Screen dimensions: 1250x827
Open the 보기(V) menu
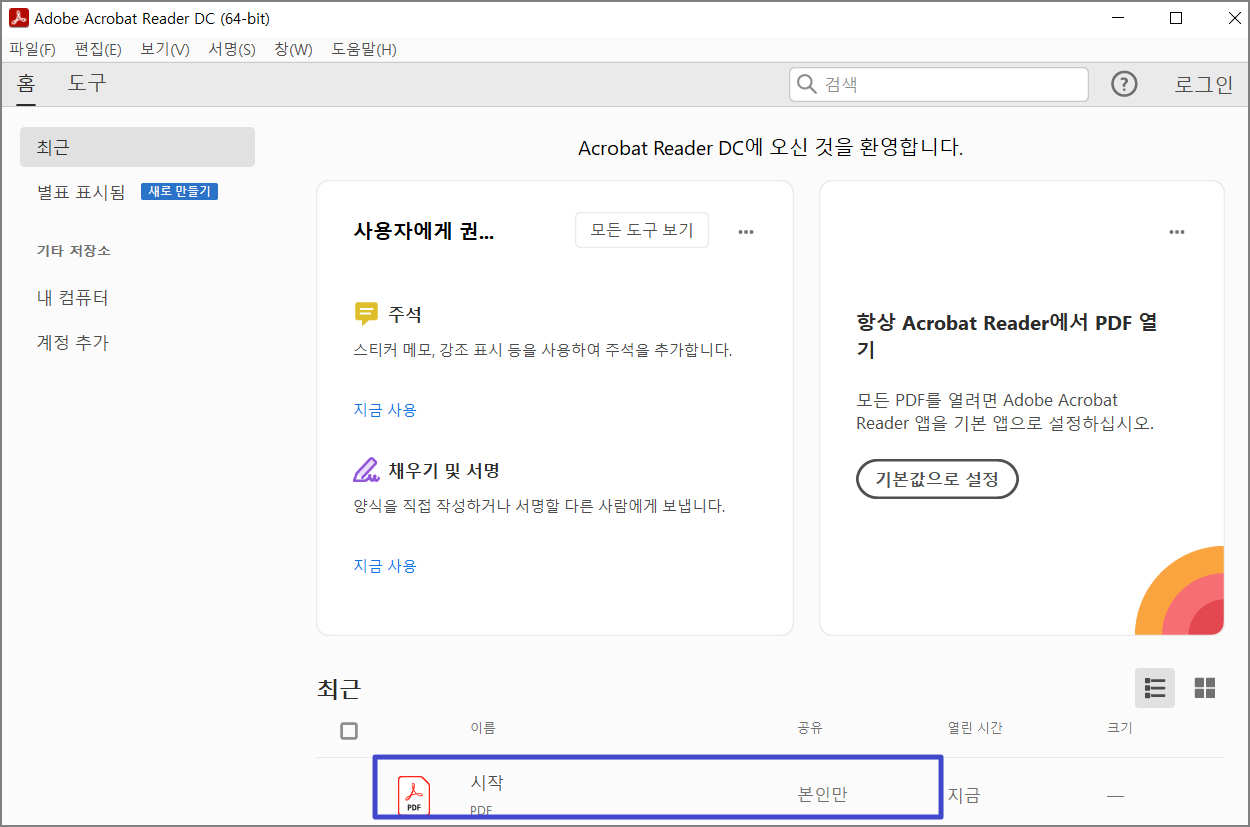click(165, 49)
